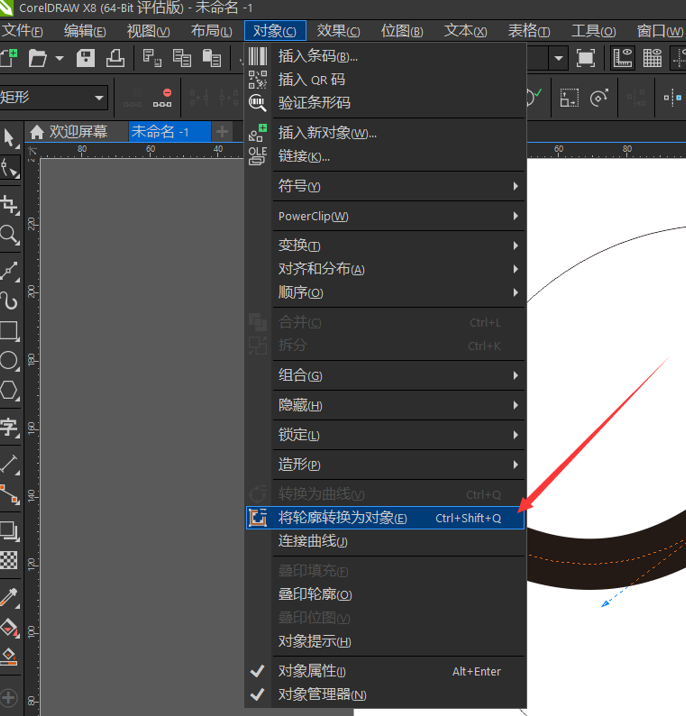Click the Paste icon in toolbar
The width and height of the screenshot is (686, 716).
tap(212, 58)
